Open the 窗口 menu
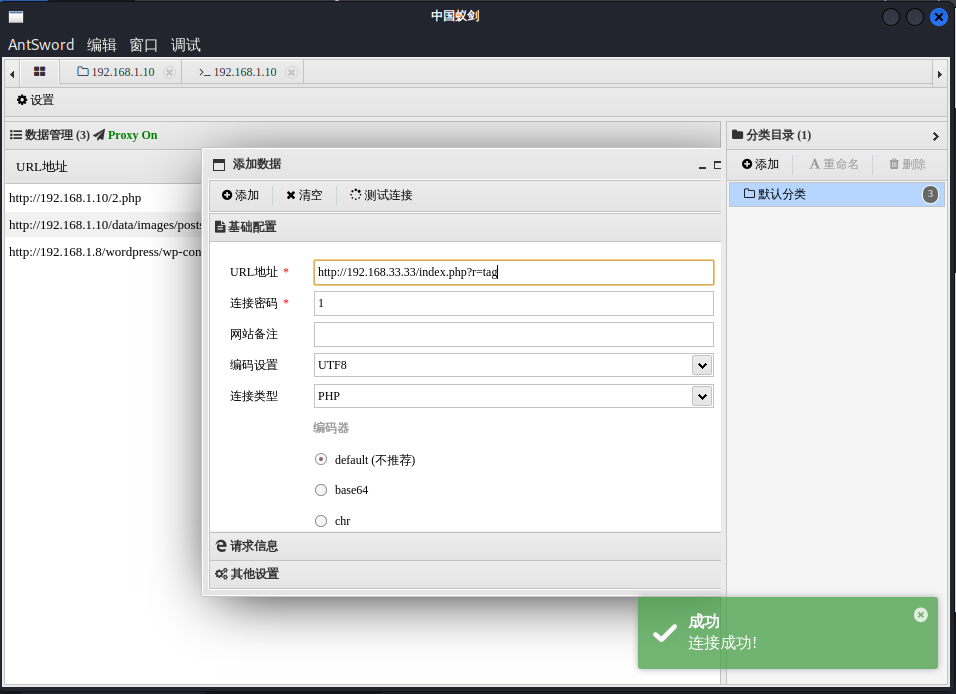 tap(143, 45)
